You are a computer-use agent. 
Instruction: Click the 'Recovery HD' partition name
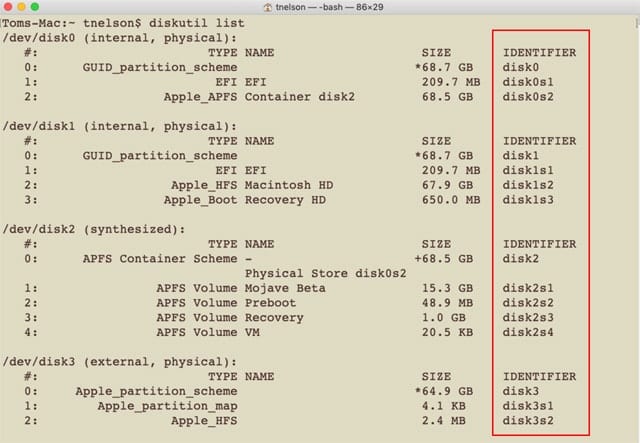click(x=285, y=199)
